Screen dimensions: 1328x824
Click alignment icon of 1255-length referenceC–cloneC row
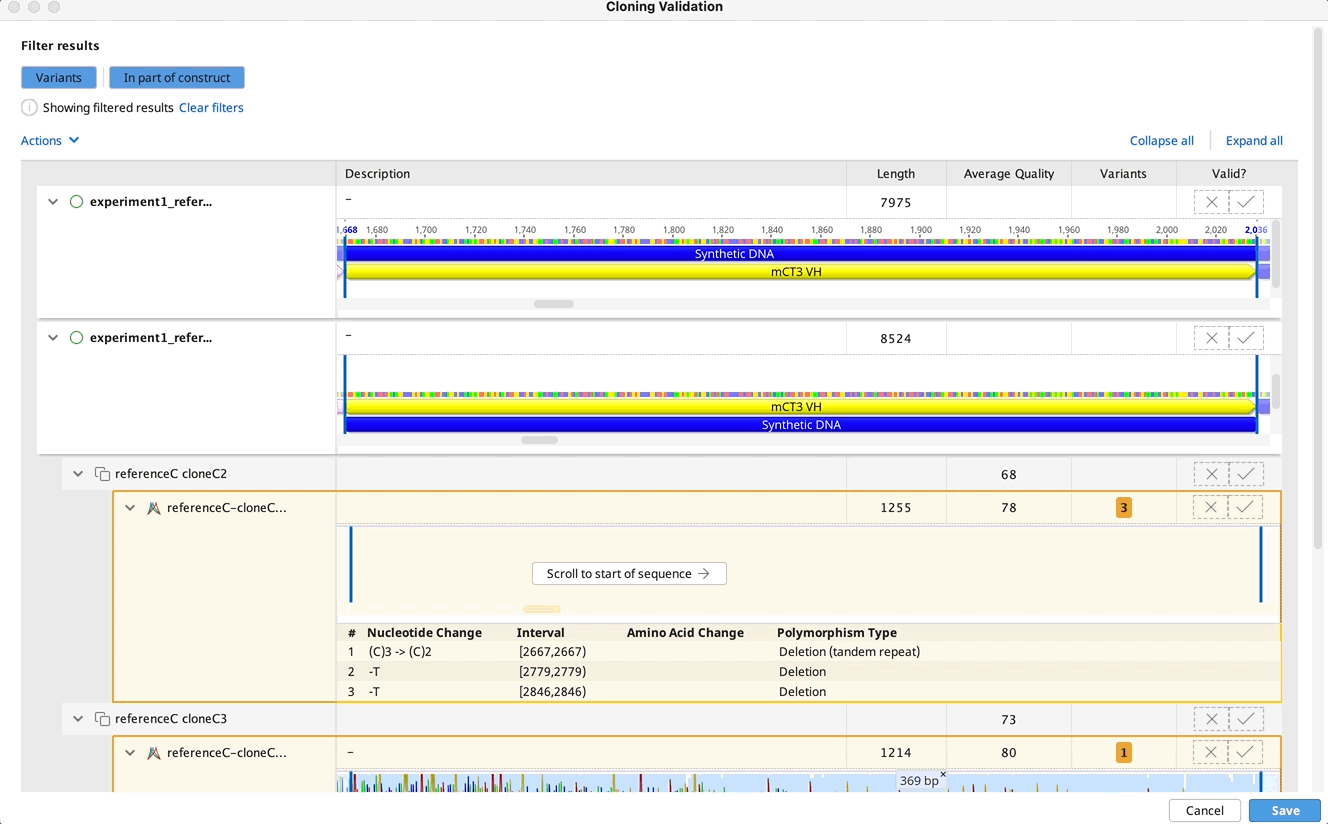(x=154, y=508)
